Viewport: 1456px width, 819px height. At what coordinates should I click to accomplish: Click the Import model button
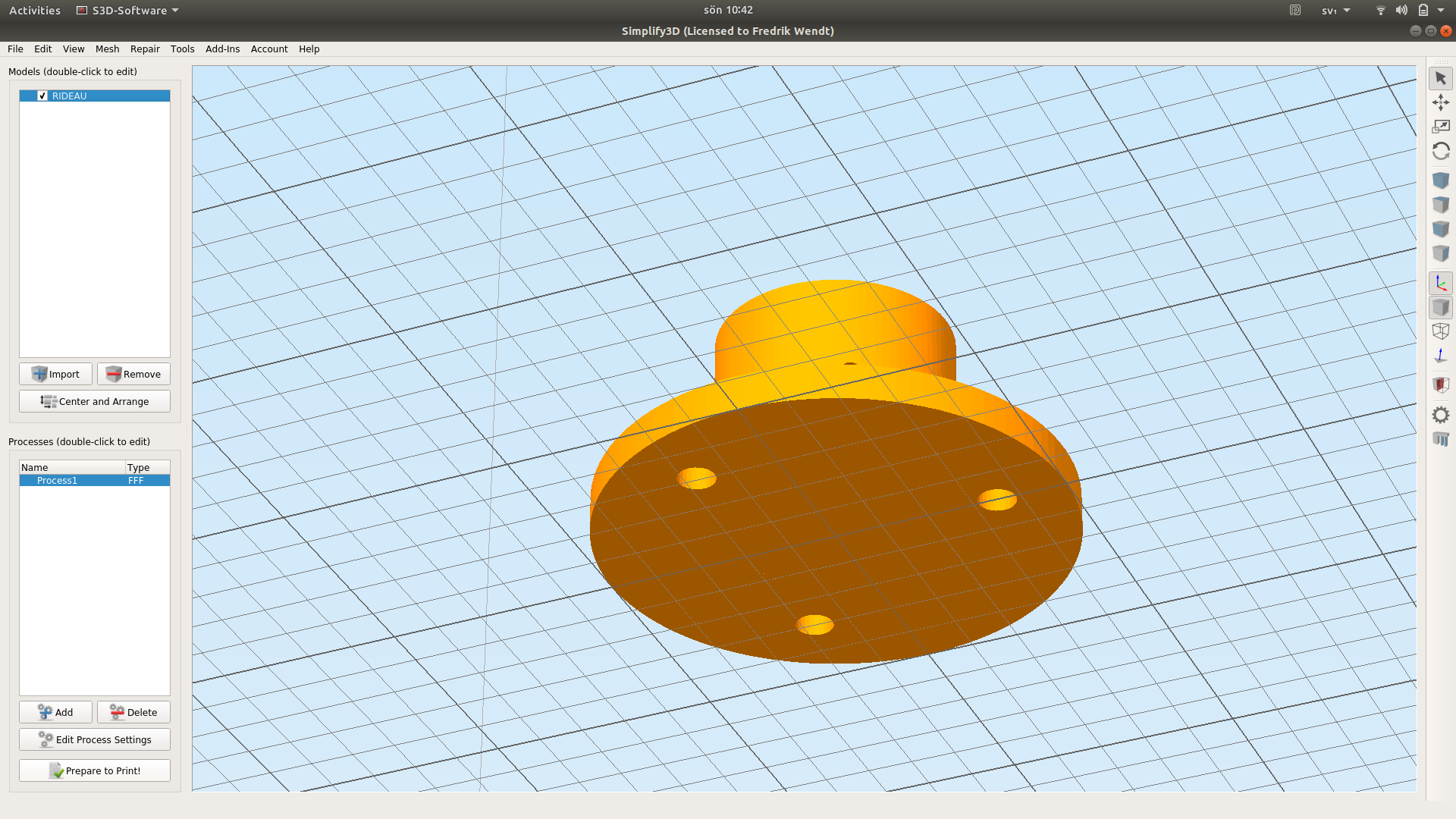tap(55, 374)
